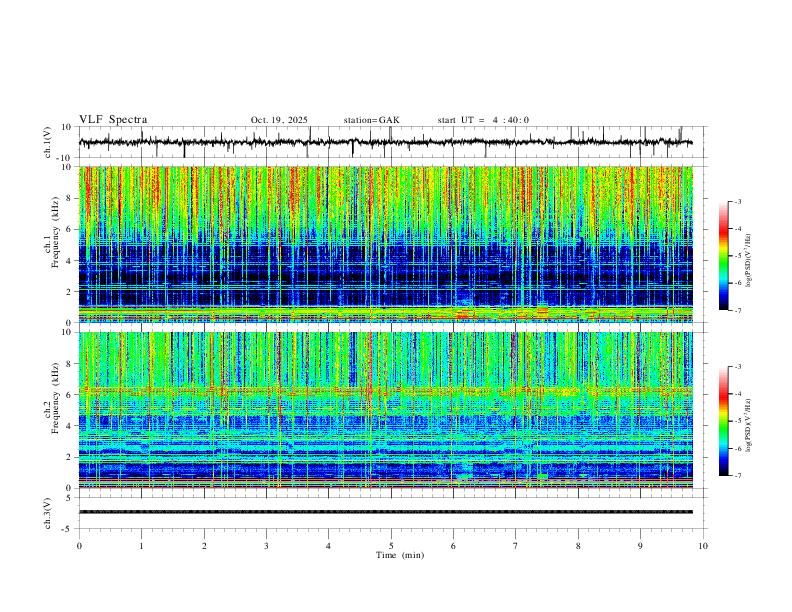Click the ch.2 Frequency (kHz) axis label

point(52,398)
